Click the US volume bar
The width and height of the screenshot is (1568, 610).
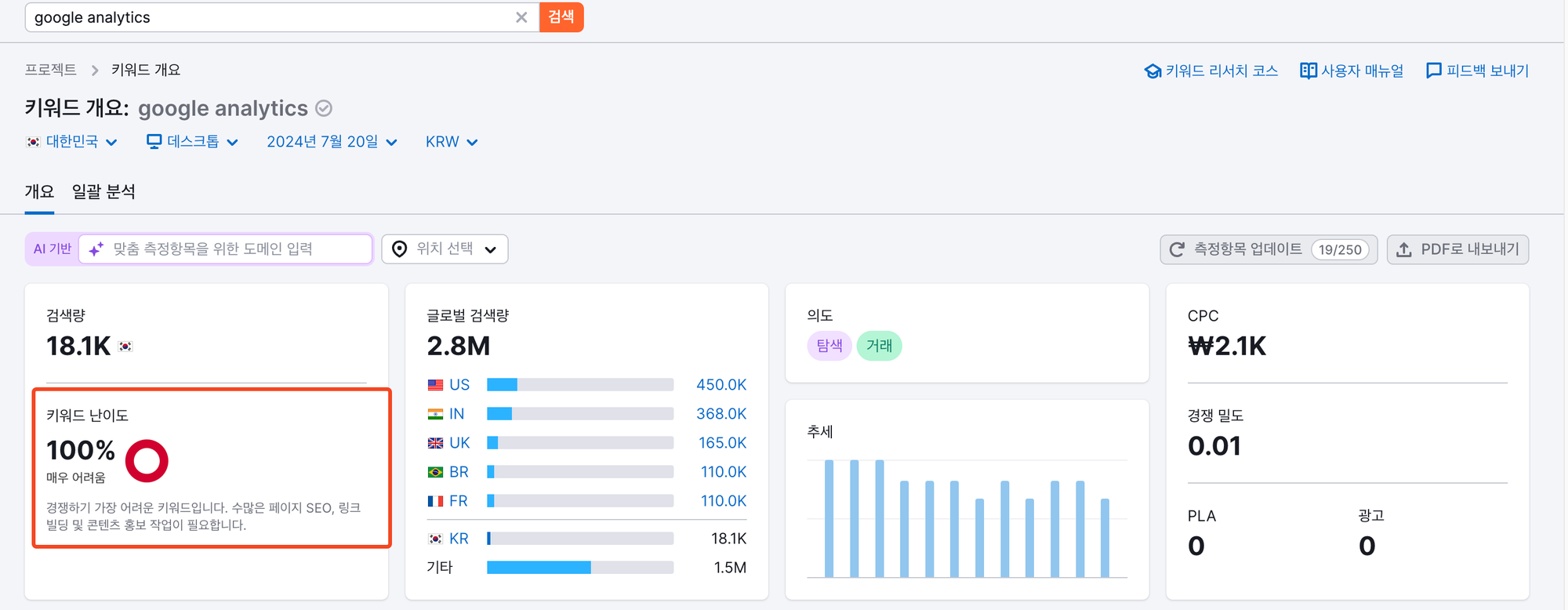pyautogui.click(x=580, y=384)
